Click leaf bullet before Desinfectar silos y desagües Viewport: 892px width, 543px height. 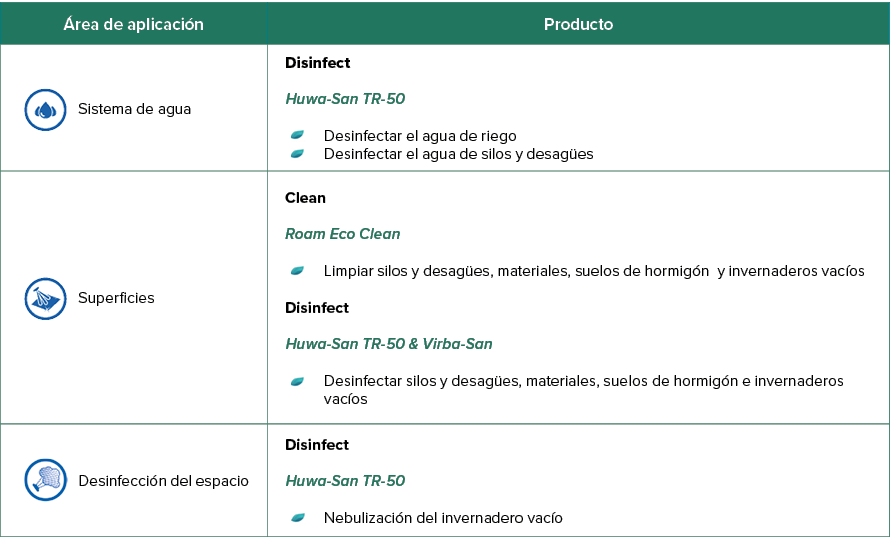tap(298, 382)
